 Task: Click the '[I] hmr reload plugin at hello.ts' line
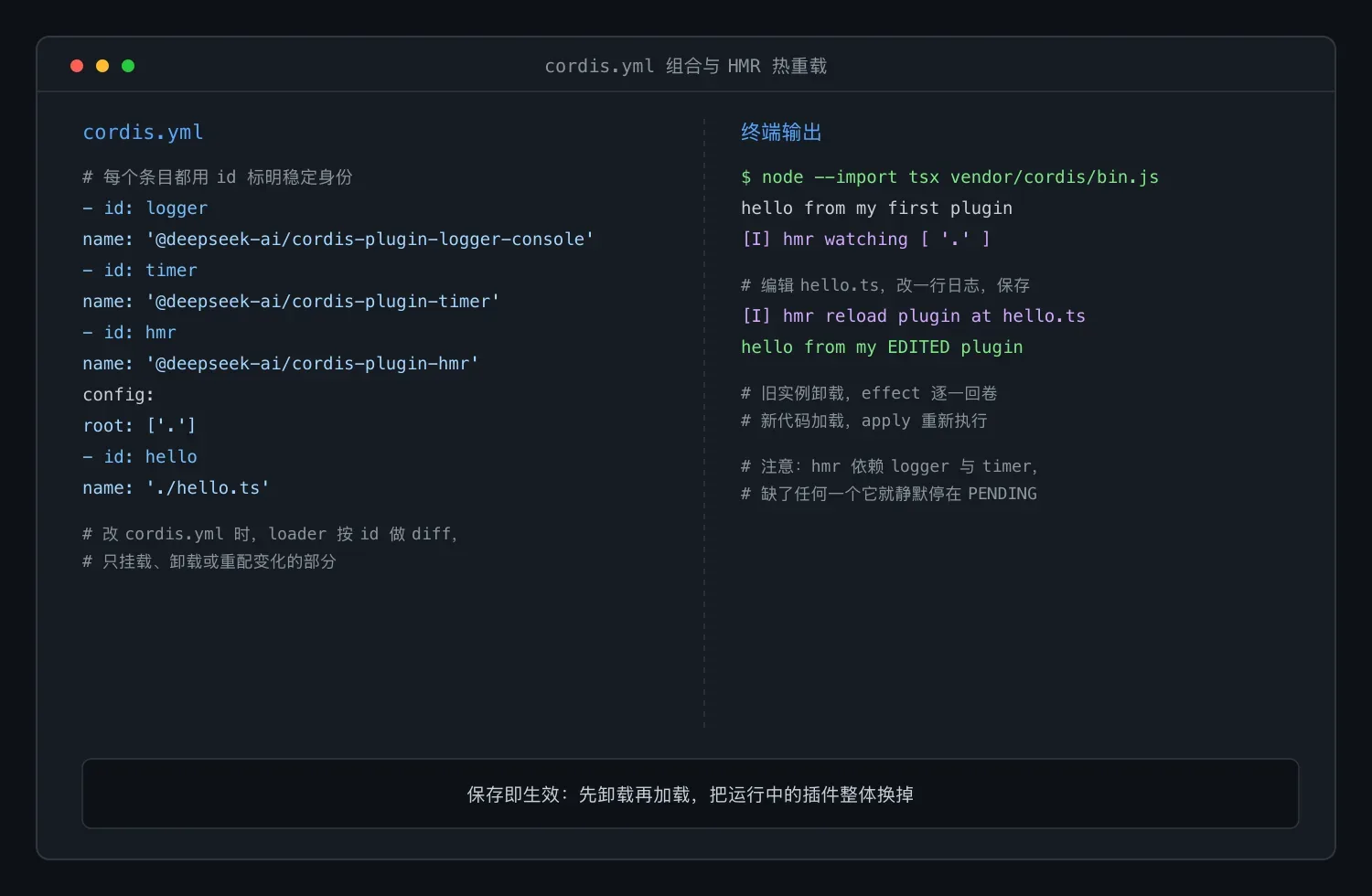914,316
